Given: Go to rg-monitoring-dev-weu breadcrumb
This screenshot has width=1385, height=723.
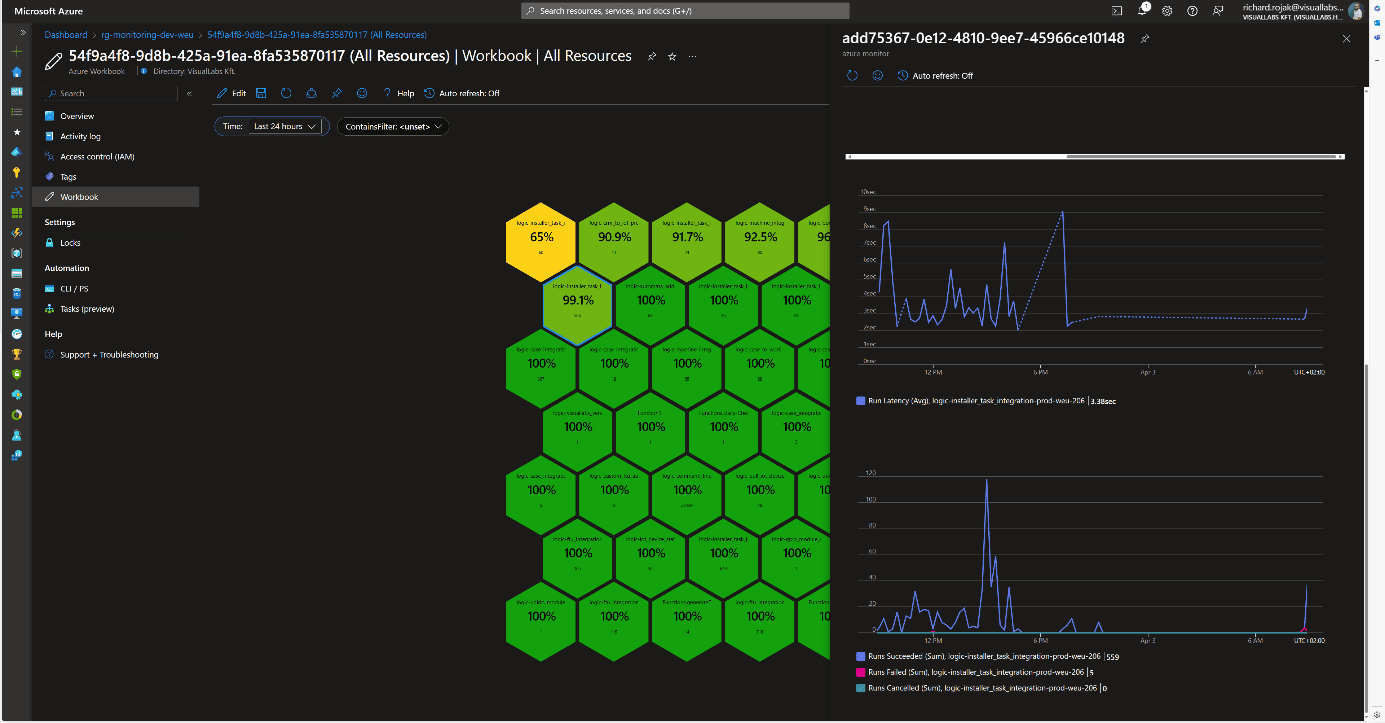Looking at the screenshot, I should (147, 34).
